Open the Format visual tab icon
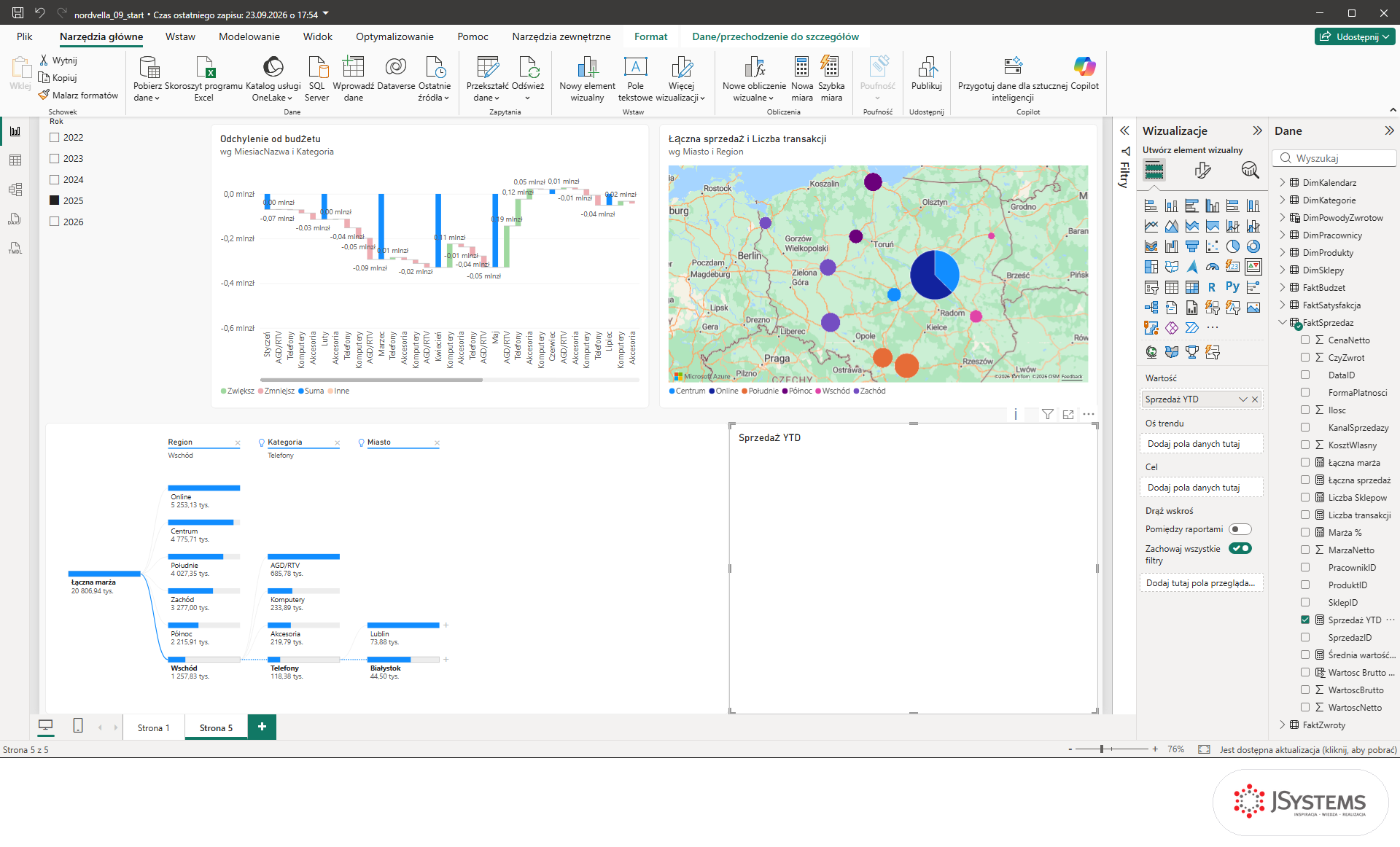This screenshot has height=847, width=1400. tap(1202, 171)
